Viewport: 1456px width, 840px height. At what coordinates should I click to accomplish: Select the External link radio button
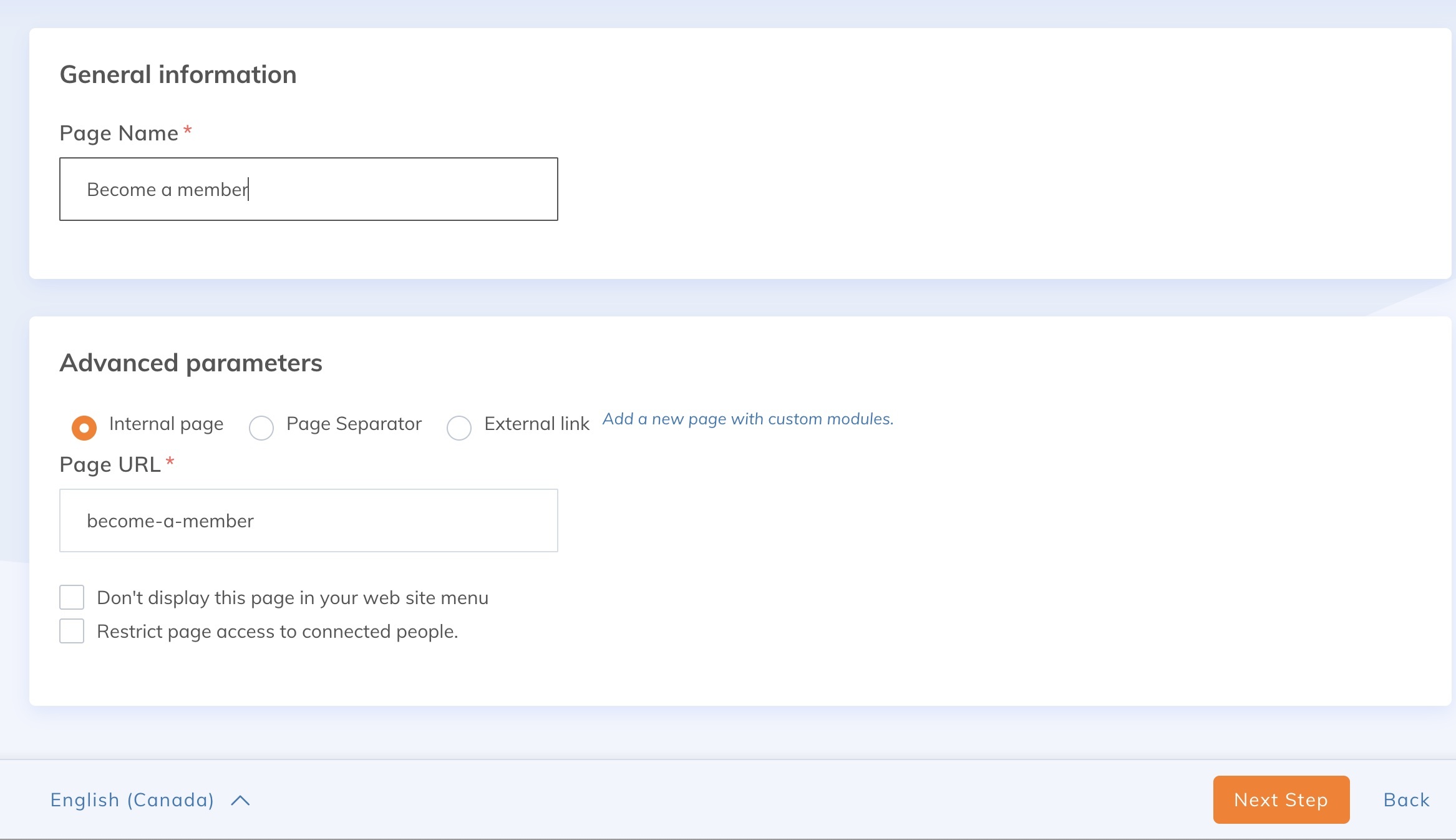(459, 428)
